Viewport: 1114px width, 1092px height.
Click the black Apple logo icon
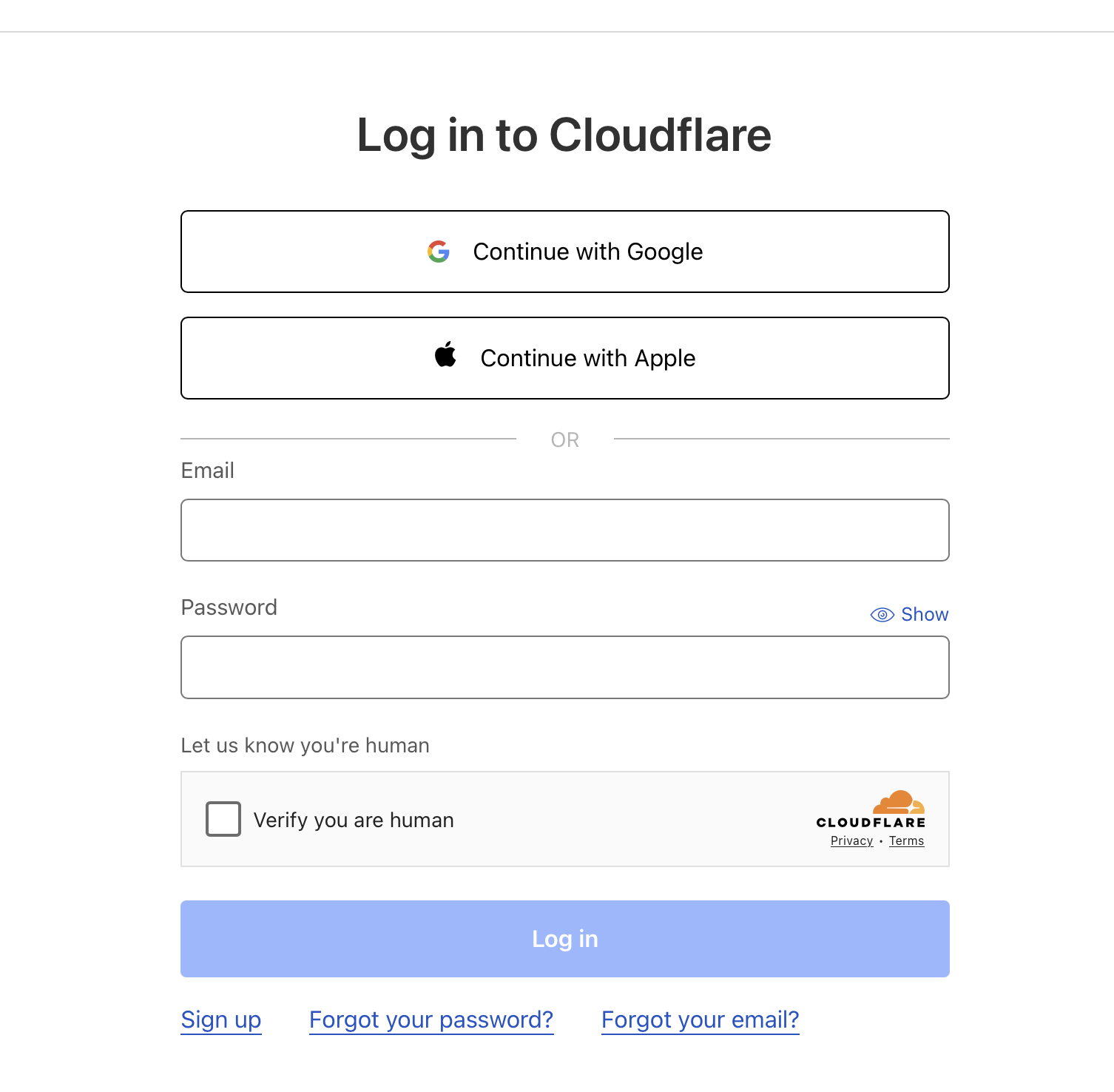(x=445, y=355)
